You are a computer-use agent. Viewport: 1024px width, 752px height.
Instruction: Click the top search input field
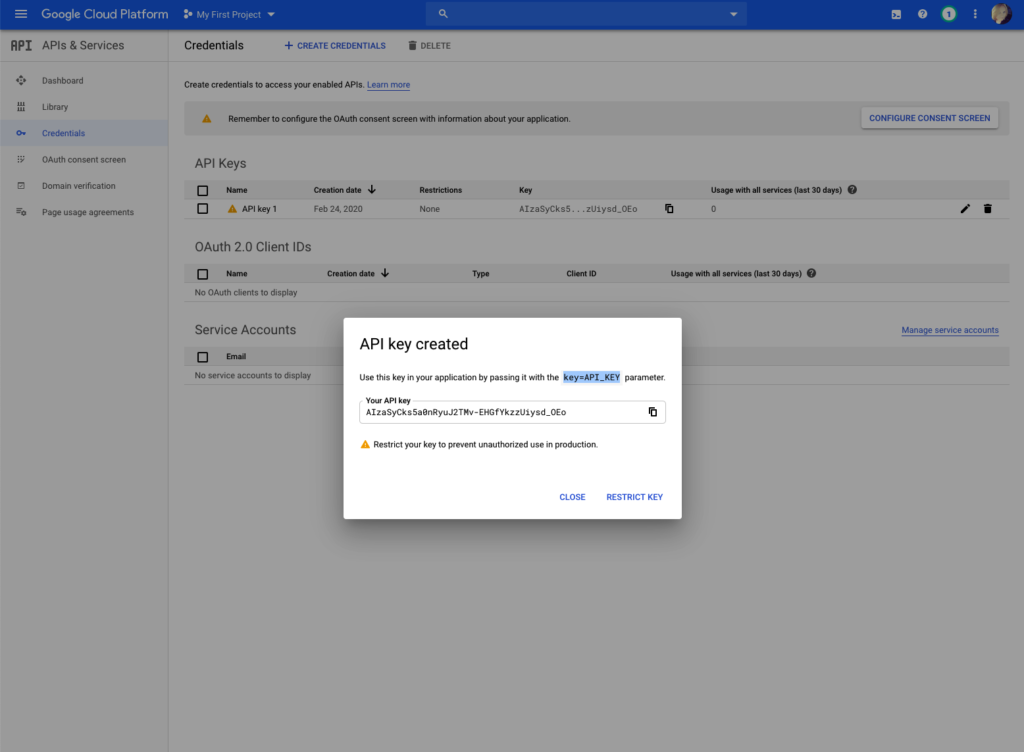click(x=586, y=14)
